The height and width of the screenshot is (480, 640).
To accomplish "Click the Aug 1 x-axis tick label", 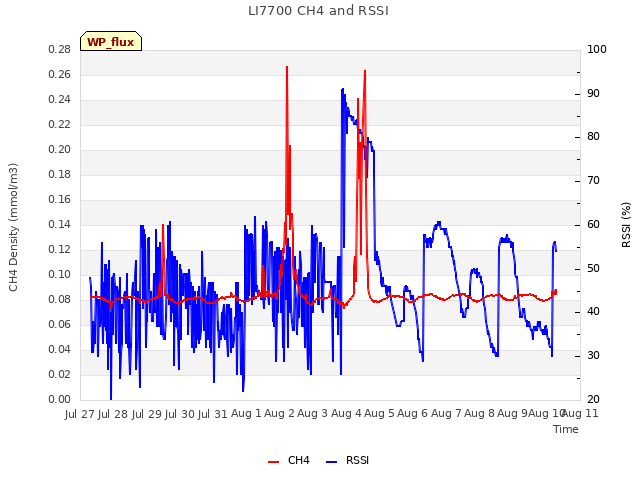I will [246, 413].
